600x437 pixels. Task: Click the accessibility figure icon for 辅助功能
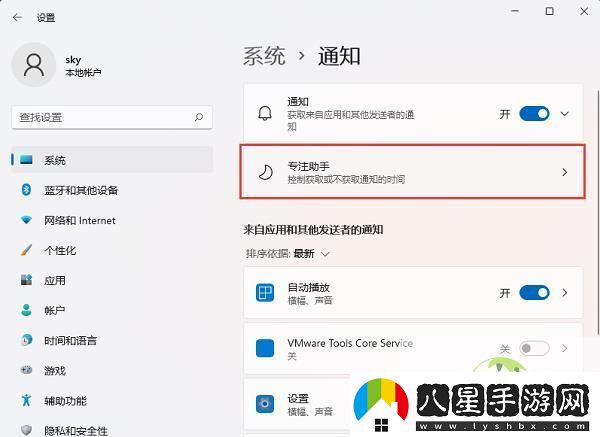coord(26,400)
